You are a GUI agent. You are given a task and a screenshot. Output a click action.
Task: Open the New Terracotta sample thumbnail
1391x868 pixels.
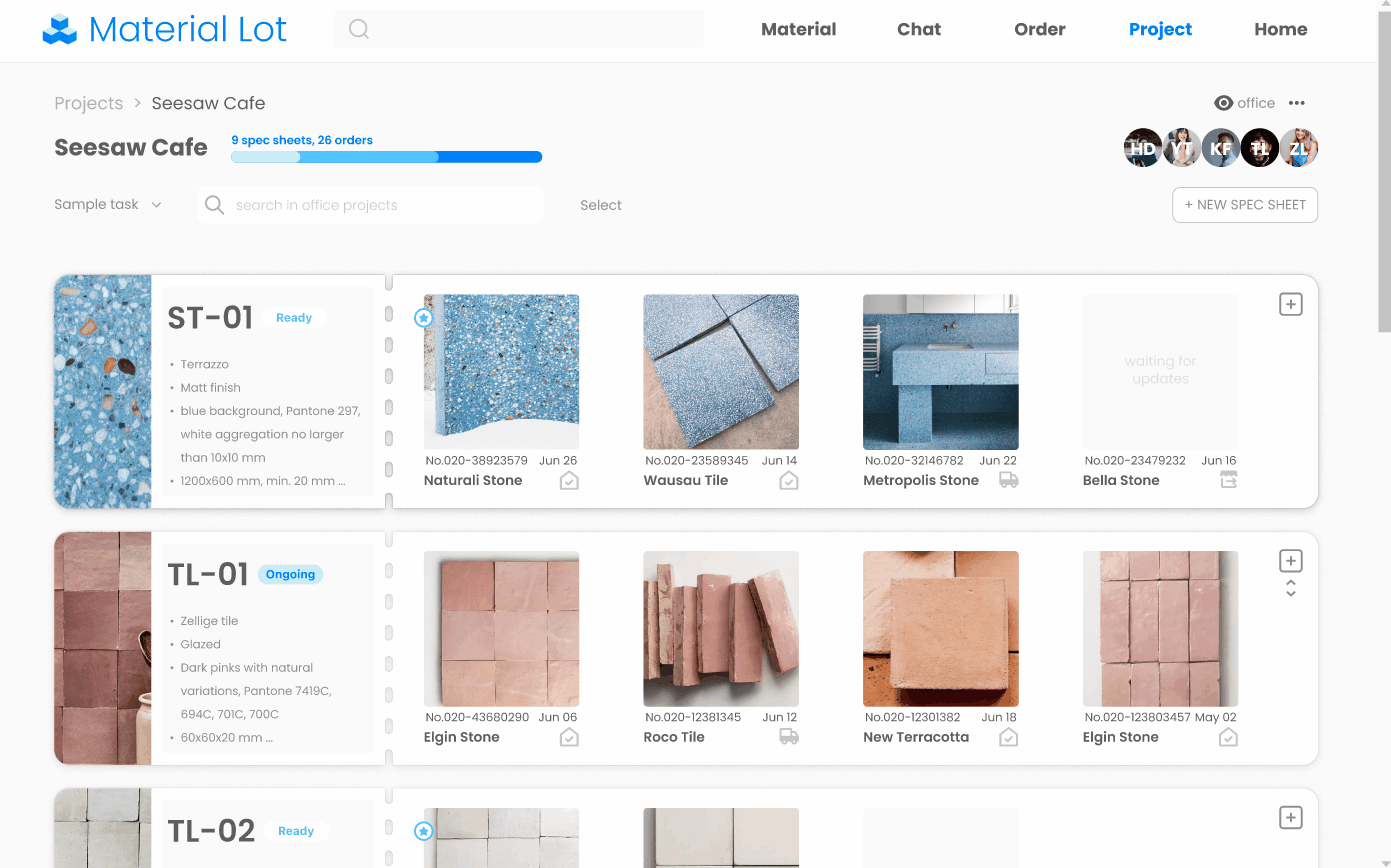coord(941,628)
